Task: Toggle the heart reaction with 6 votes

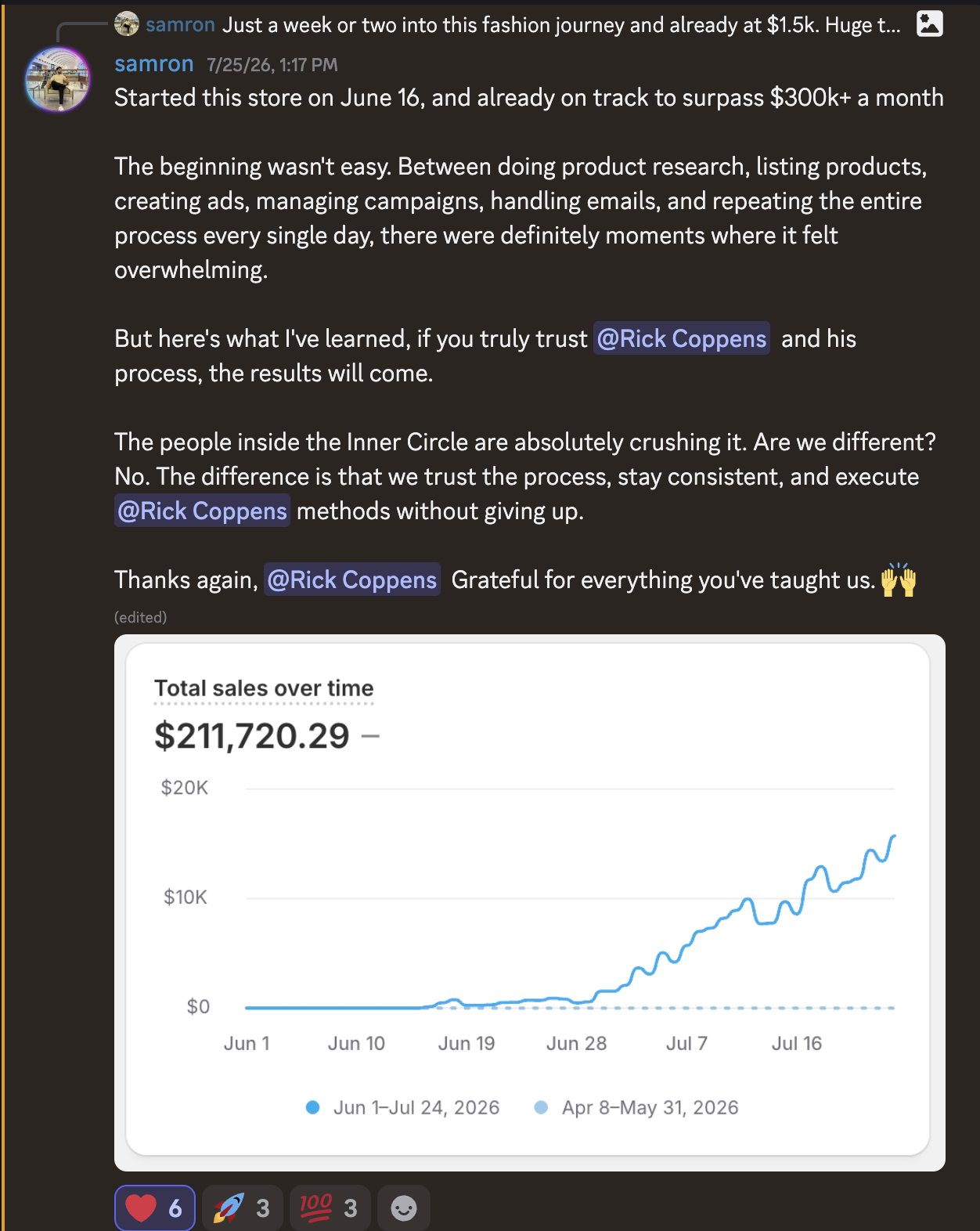Action: 155,1208
